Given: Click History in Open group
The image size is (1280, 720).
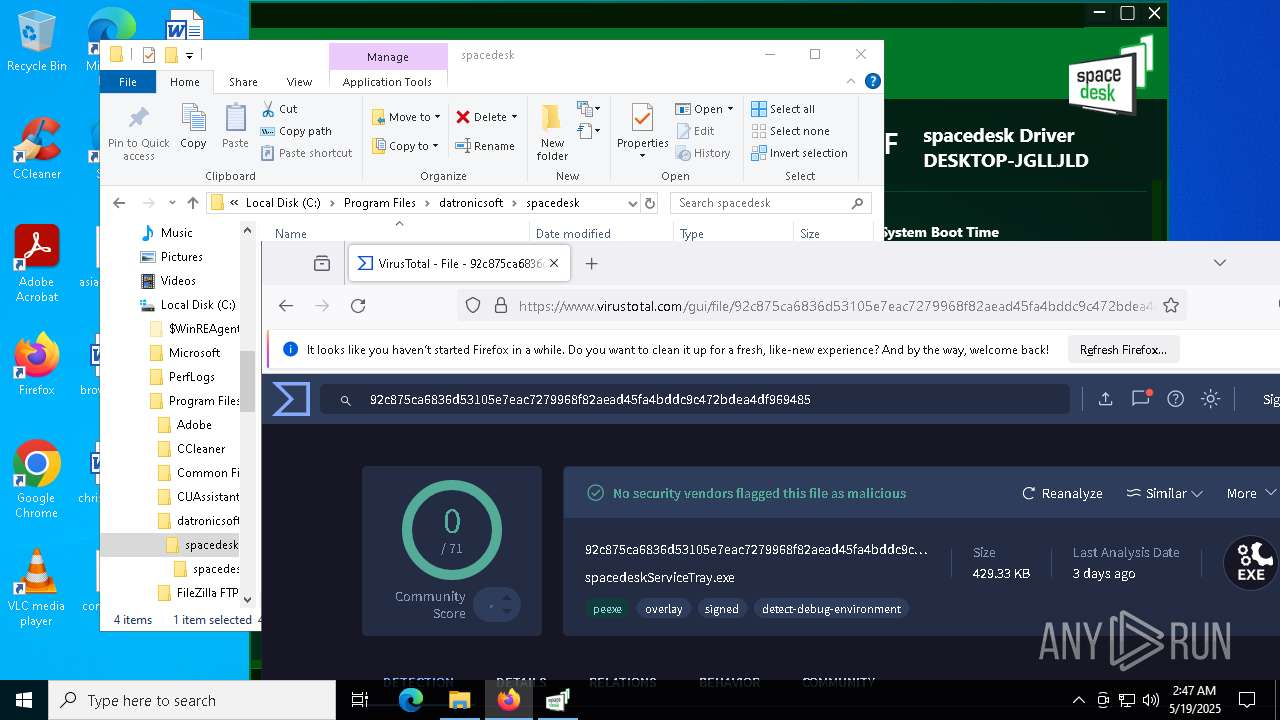Looking at the screenshot, I should pos(703,153).
